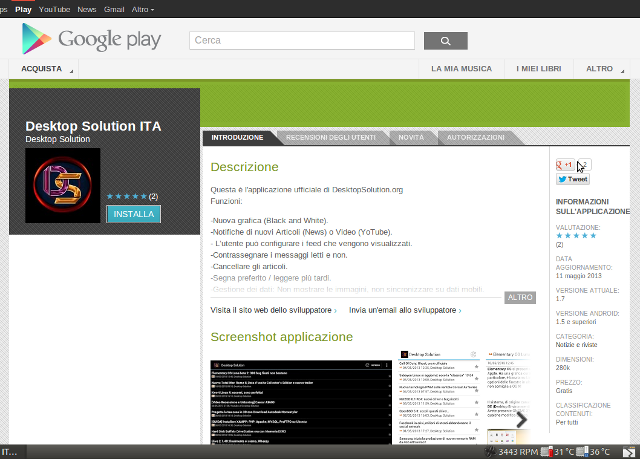The image size is (640, 459).
Task: Click the fan RPM indicator in taskbar
Action: point(511,452)
